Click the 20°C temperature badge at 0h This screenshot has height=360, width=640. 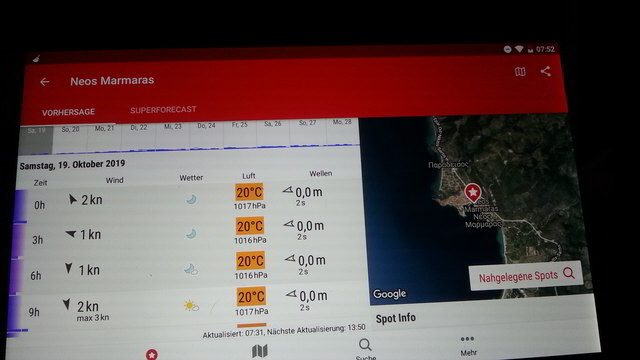click(249, 192)
